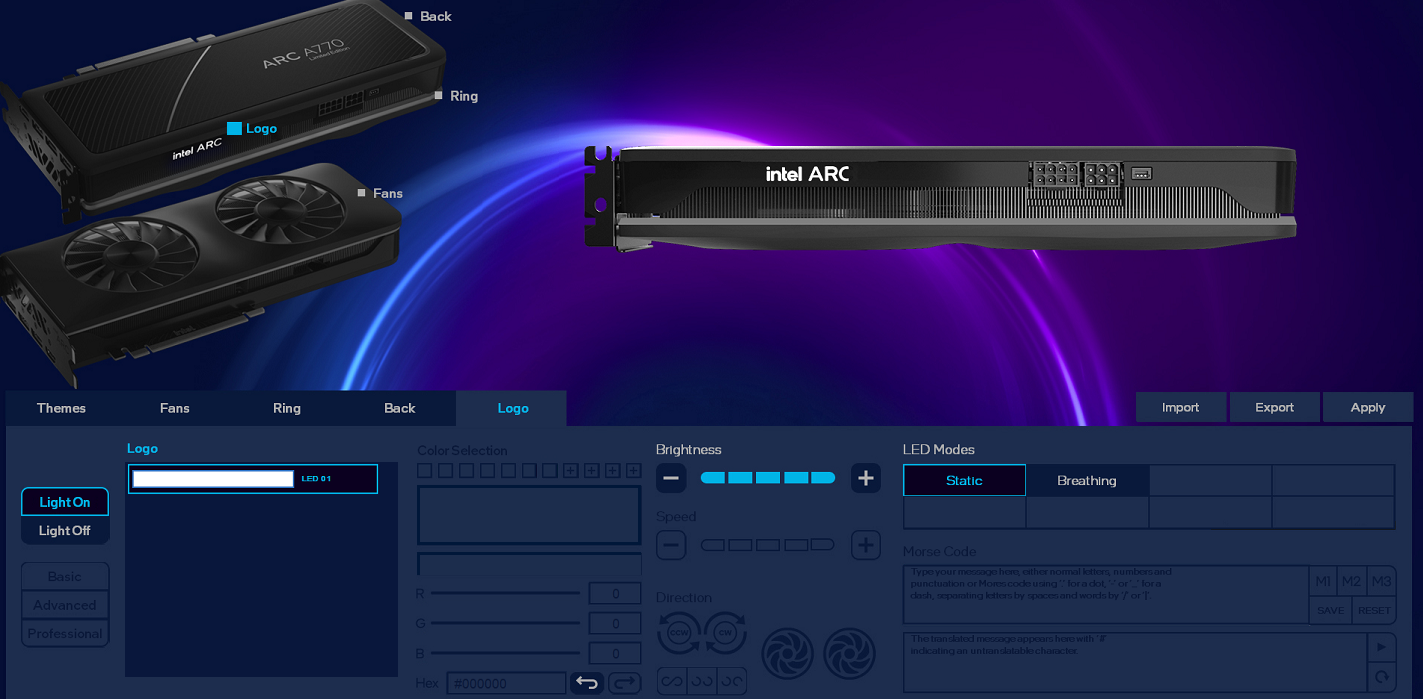1423x699 pixels.
Task: Click the last plus color preset slot
Action: (633, 470)
